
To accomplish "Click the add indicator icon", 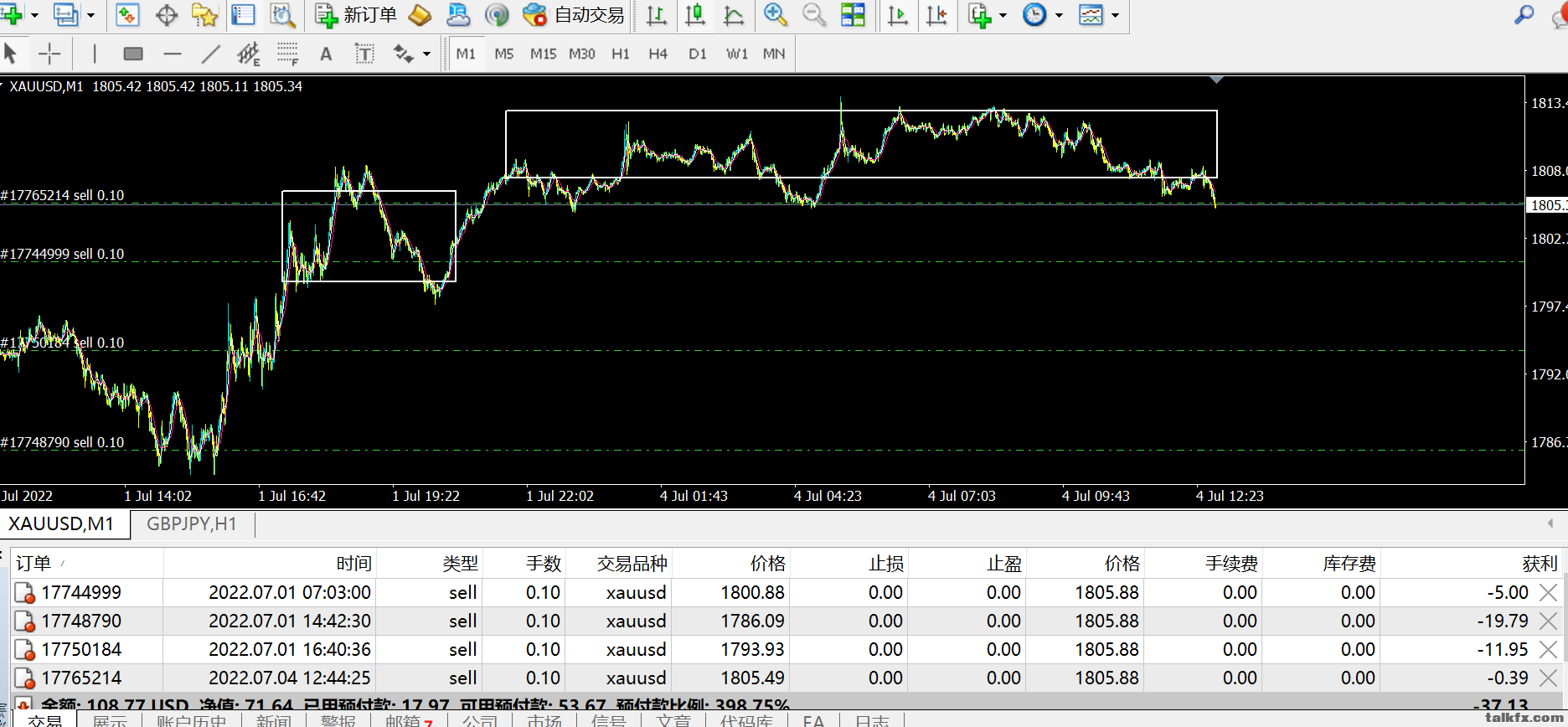I will pyautogui.click(x=979, y=14).
